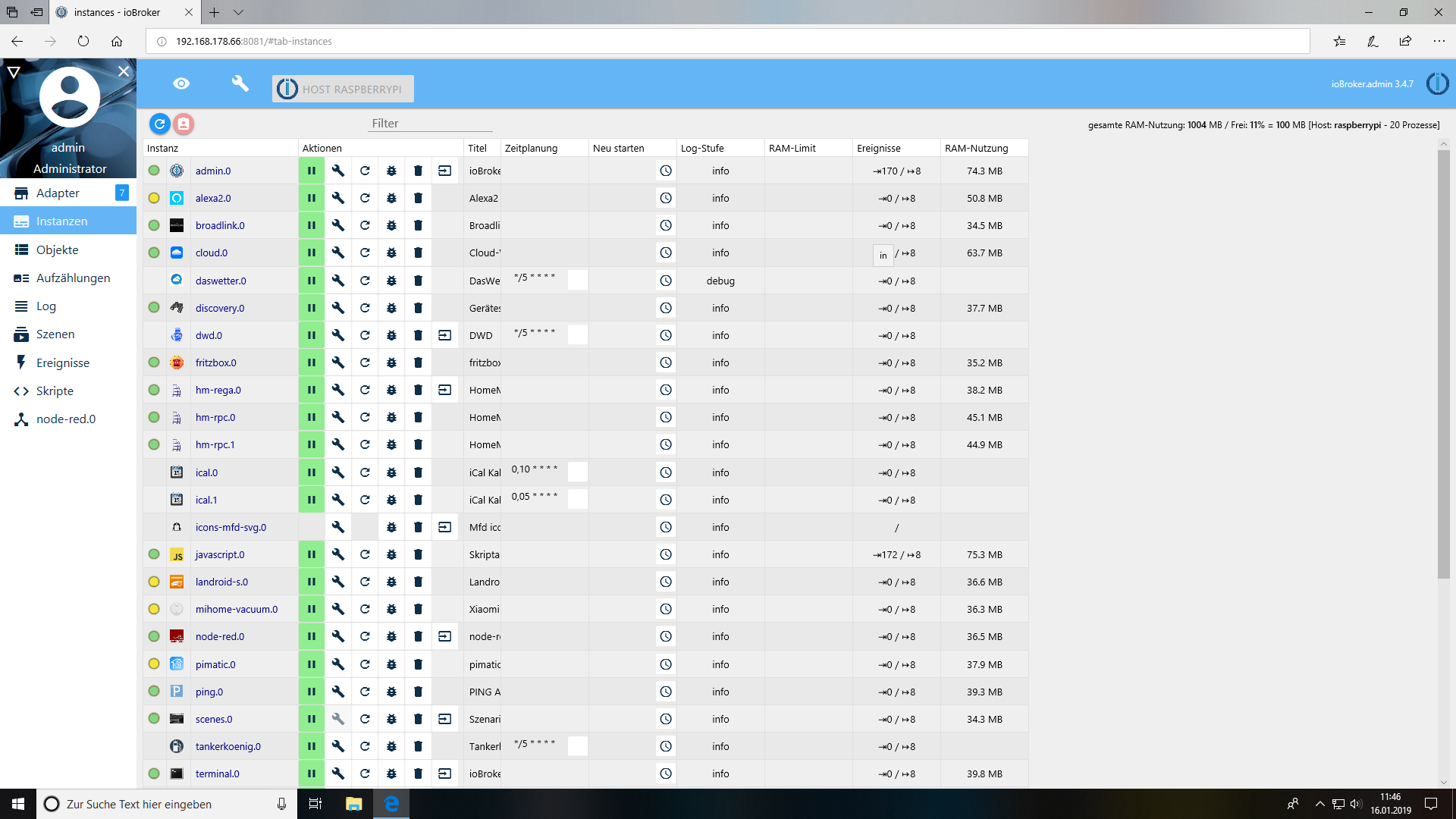Edit schedule 0,05 of ical.1
This screenshot has width=1456, height=819.
(x=578, y=499)
